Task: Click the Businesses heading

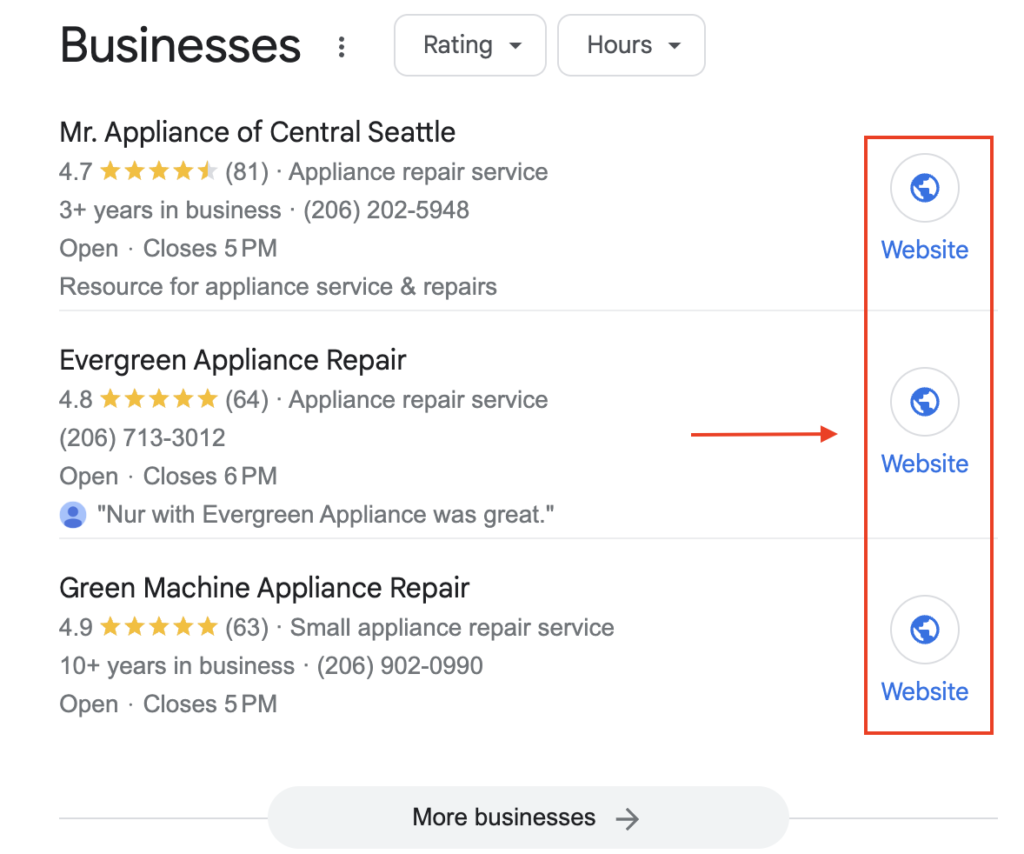Action: (x=180, y=45)
